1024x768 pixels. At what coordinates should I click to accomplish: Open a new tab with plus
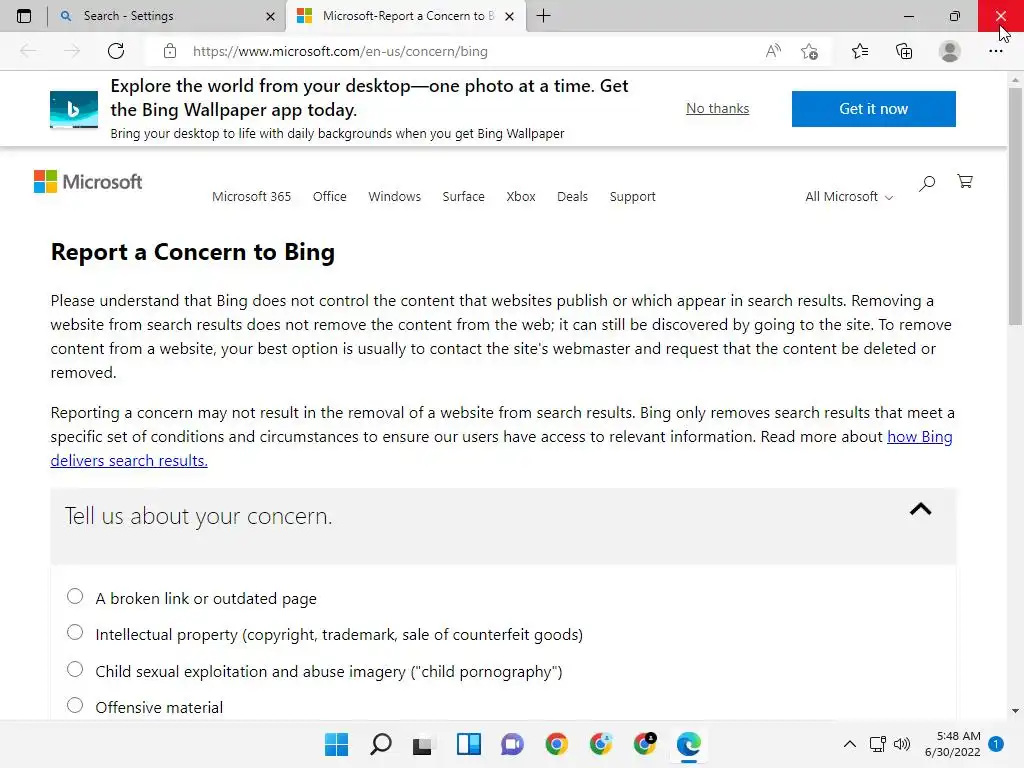(x=543, y=16)
